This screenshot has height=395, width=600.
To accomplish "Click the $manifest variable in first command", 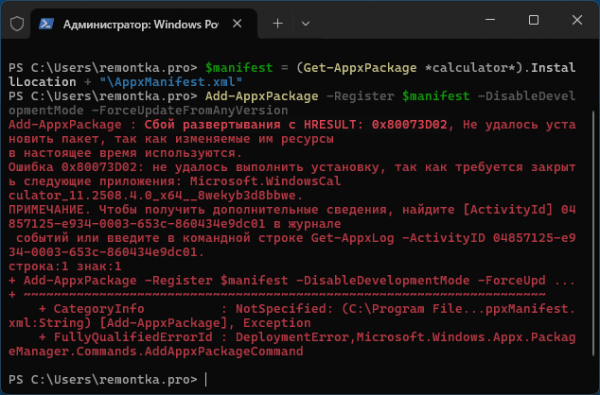I will [x=239, y=68].
